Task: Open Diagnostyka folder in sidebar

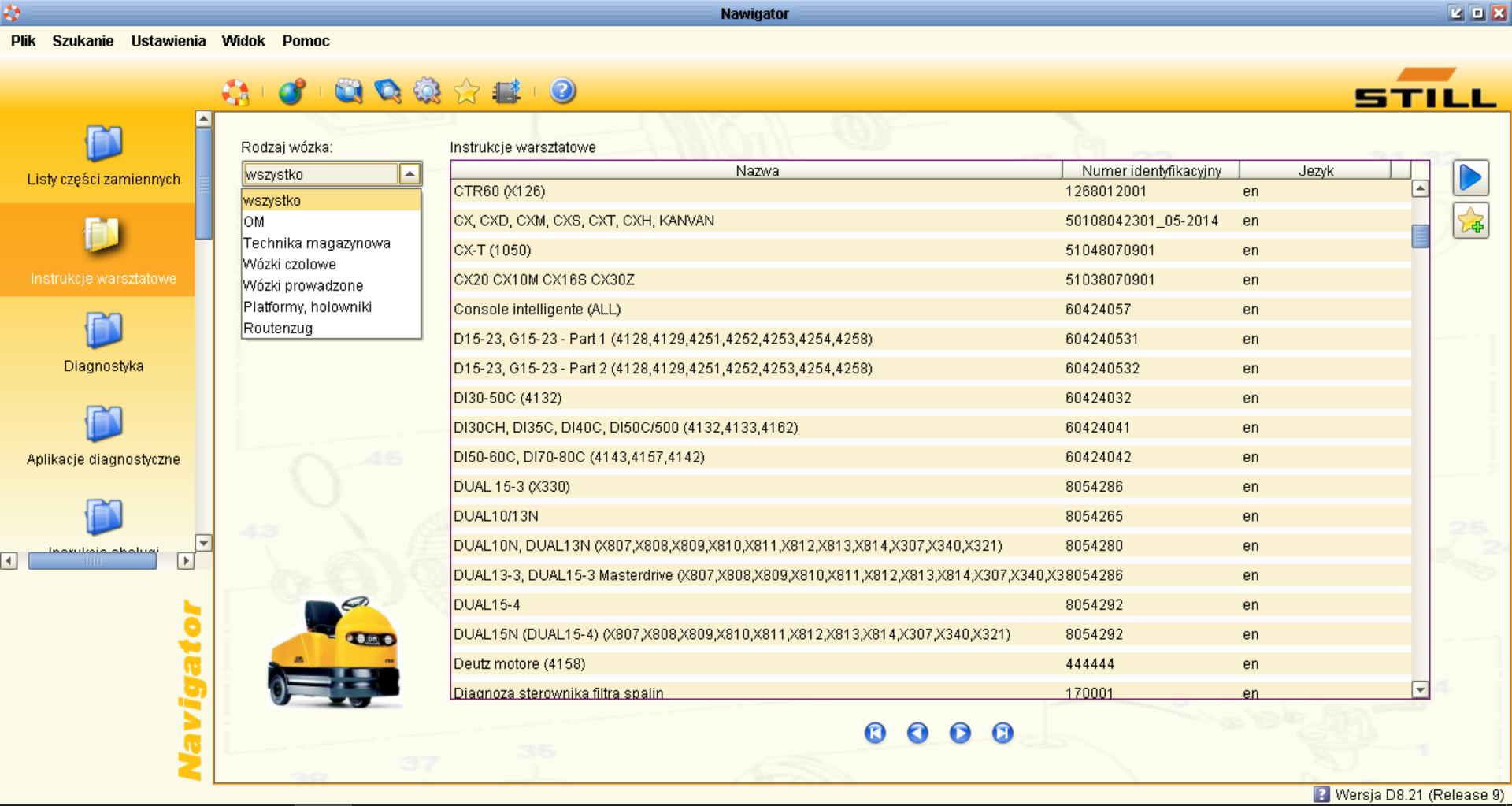Action: point(103,343)
